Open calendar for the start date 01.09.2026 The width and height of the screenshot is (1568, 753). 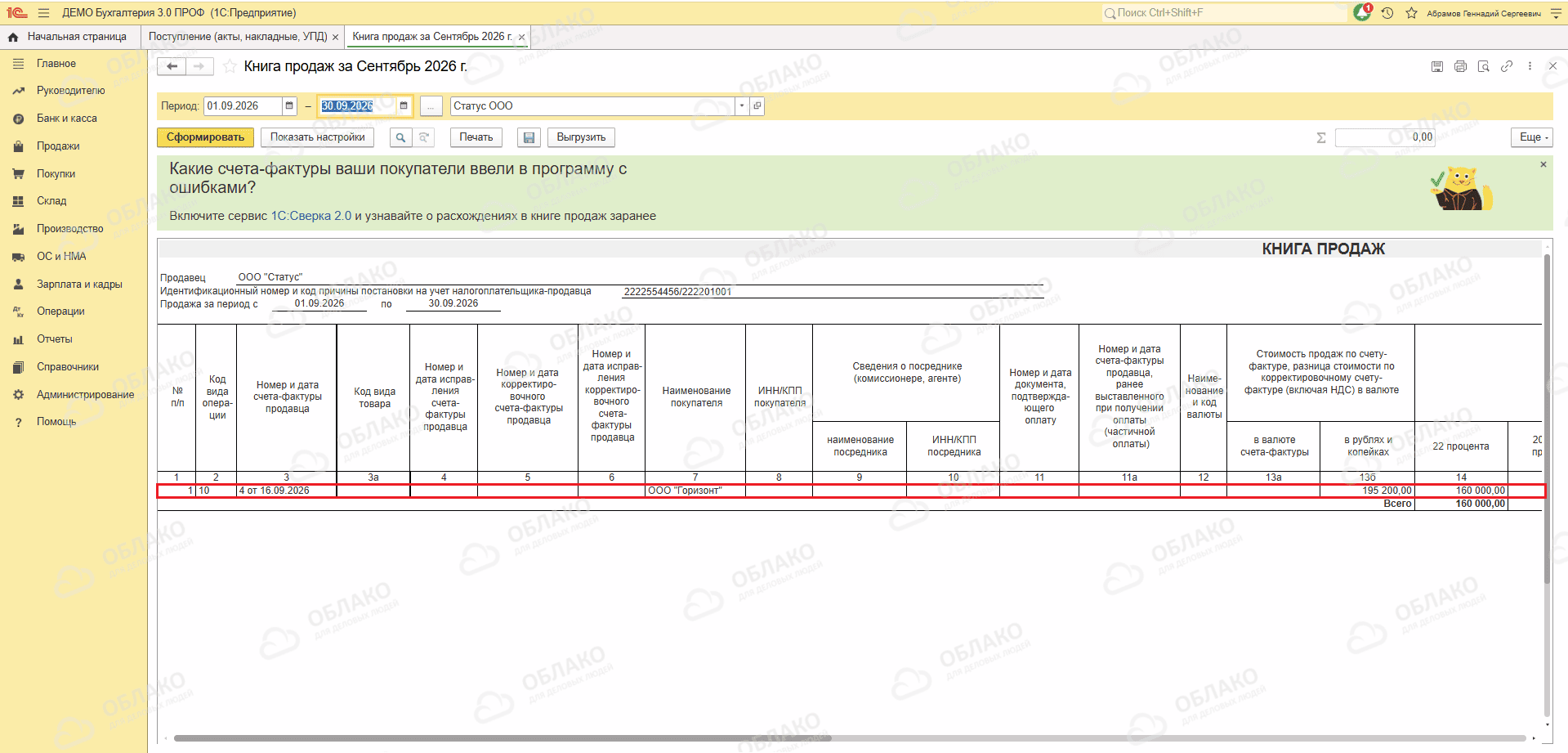(x=289, y=105)
